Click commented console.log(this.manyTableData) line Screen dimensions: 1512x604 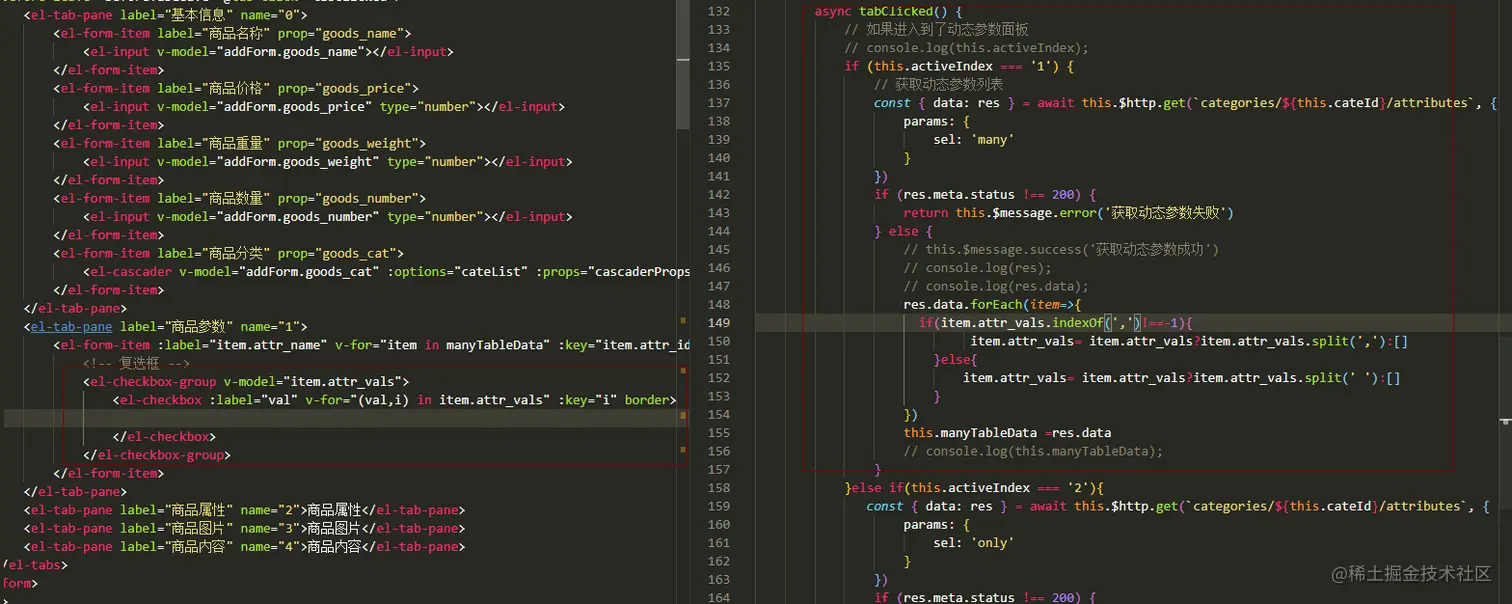[1033, 451]
